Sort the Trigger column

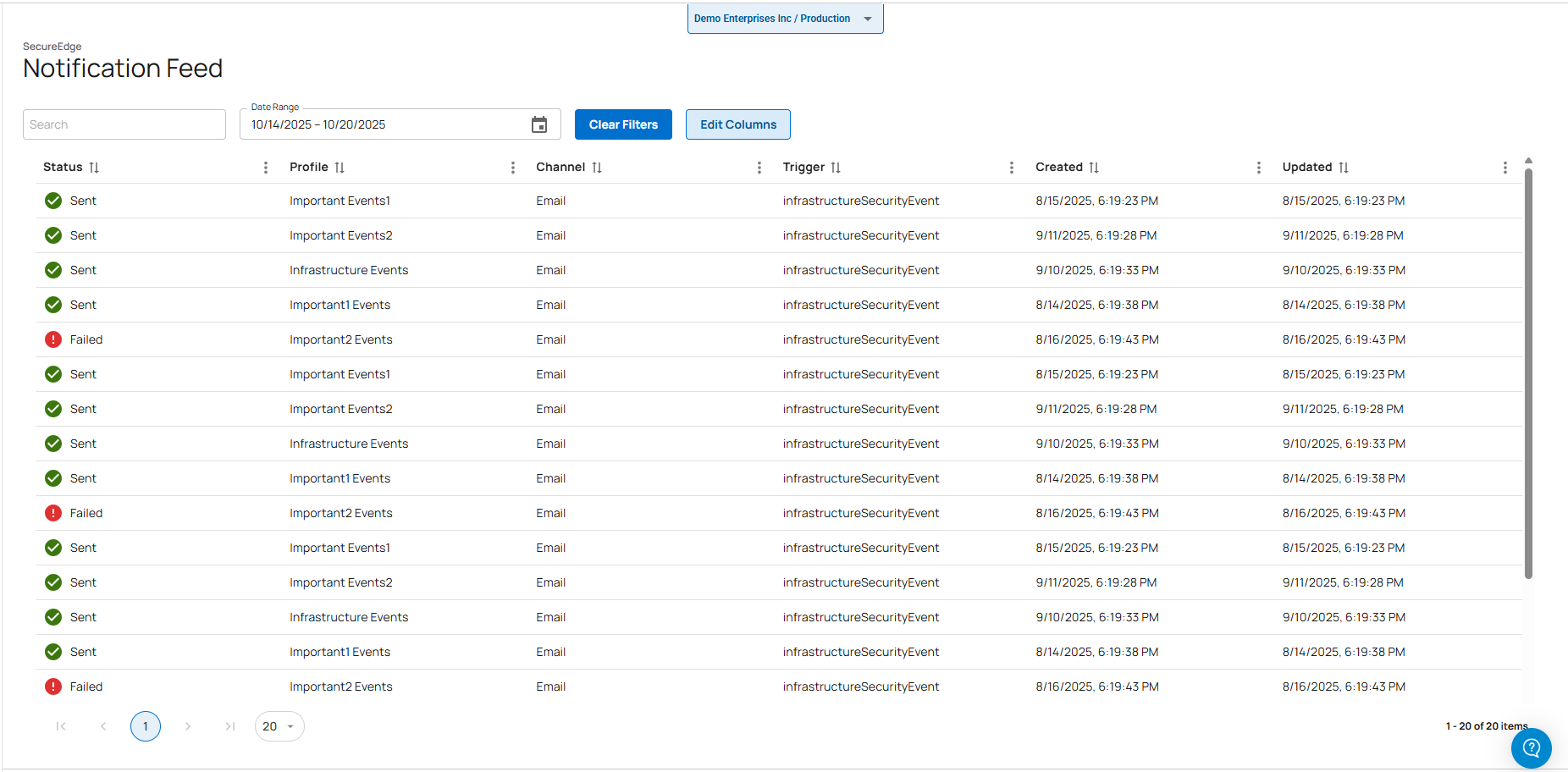click(836, 167)
